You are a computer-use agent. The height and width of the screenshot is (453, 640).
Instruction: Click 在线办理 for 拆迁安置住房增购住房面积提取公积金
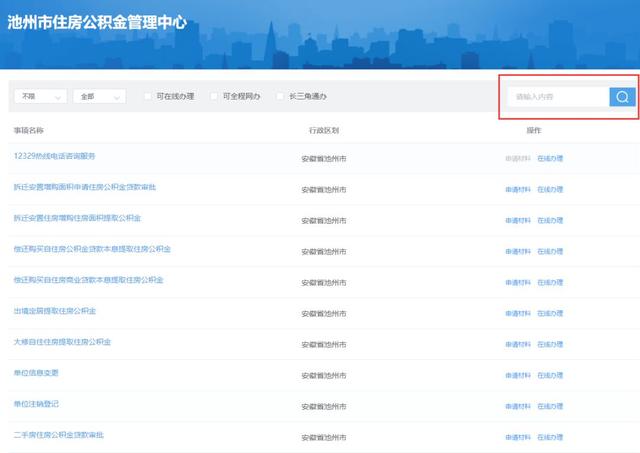(550, 220)
